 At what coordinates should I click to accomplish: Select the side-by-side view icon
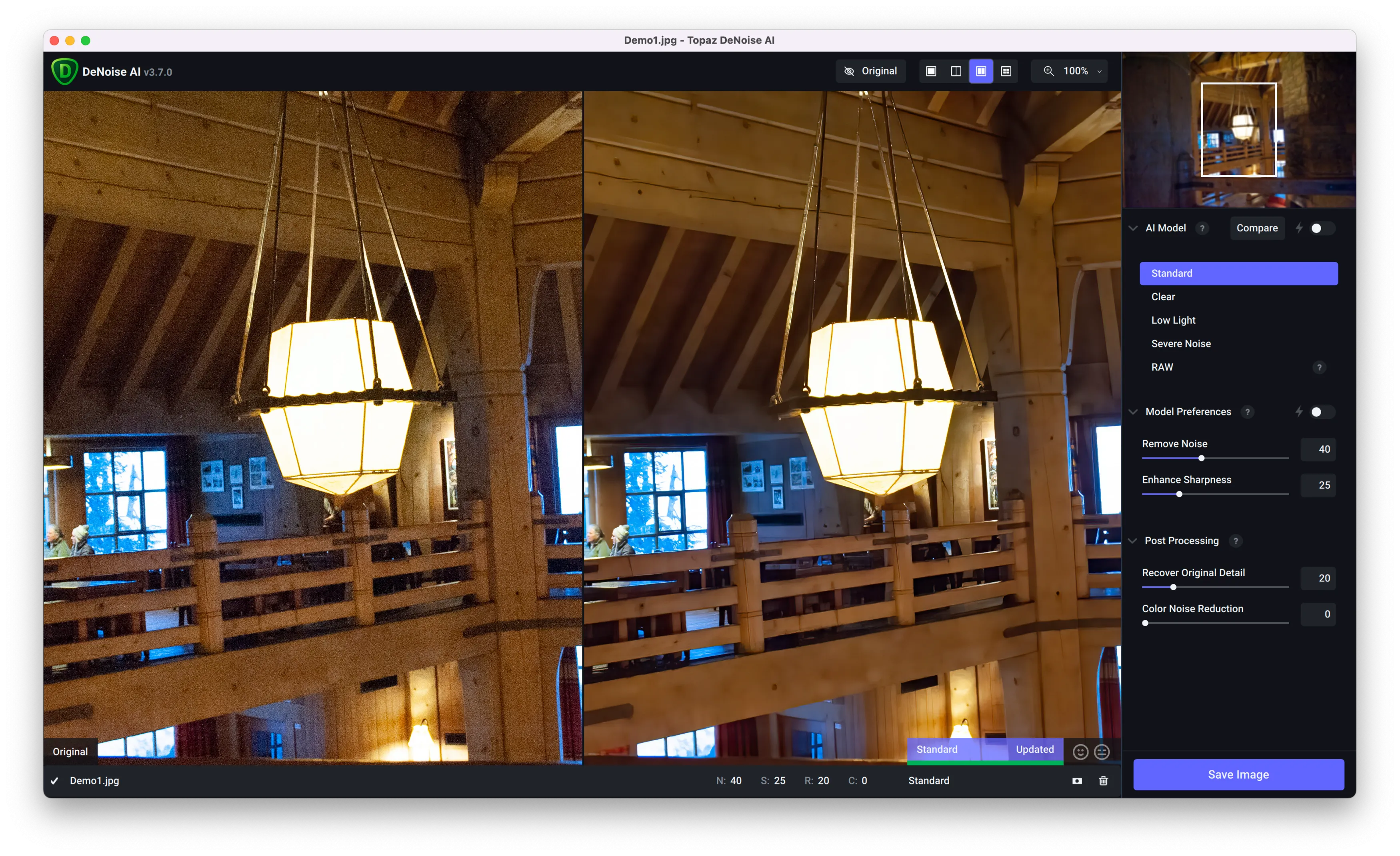[x=981, y=71]
